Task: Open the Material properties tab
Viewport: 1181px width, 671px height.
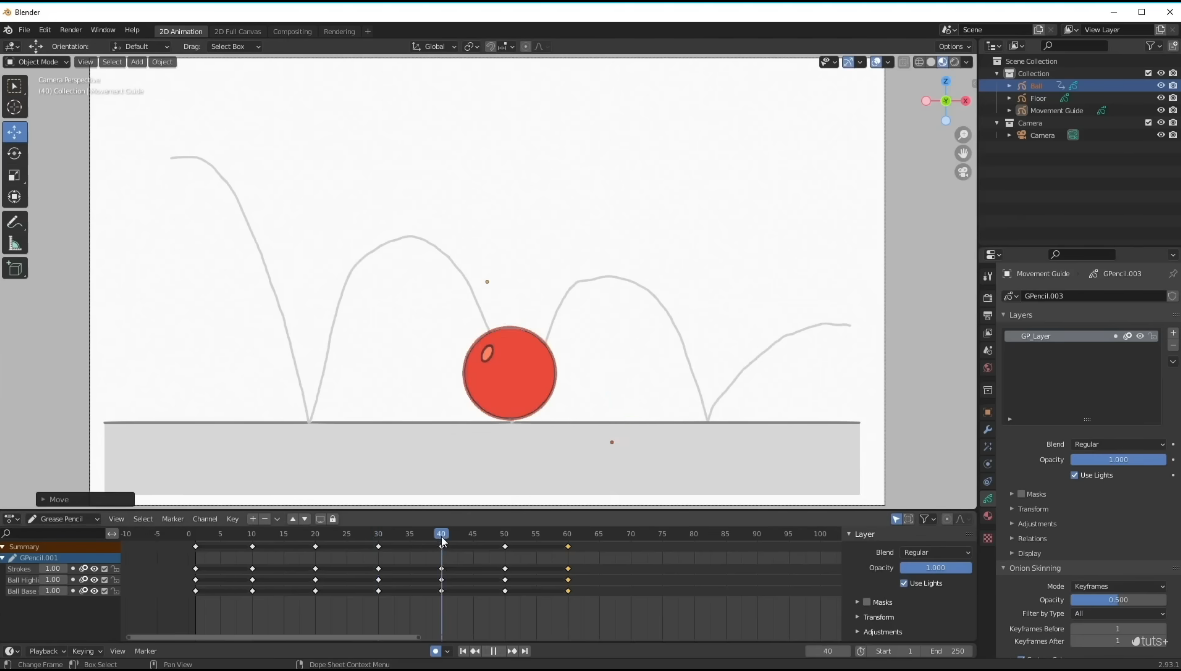Action: pos(987,517)
